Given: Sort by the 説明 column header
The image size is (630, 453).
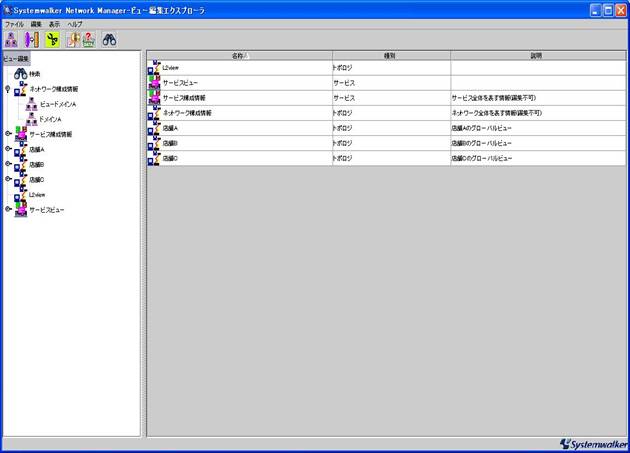Looking at the screenshot, I should pyautogui.click(x=538, y=56).
